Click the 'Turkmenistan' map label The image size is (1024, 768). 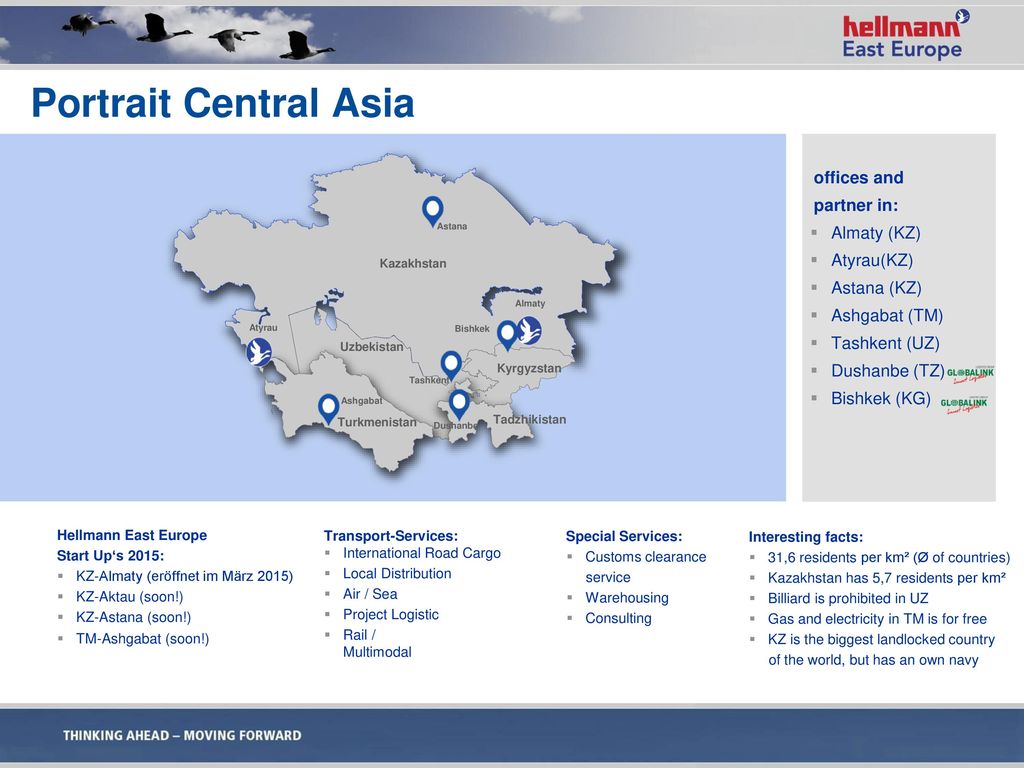[x=377, y=422]
